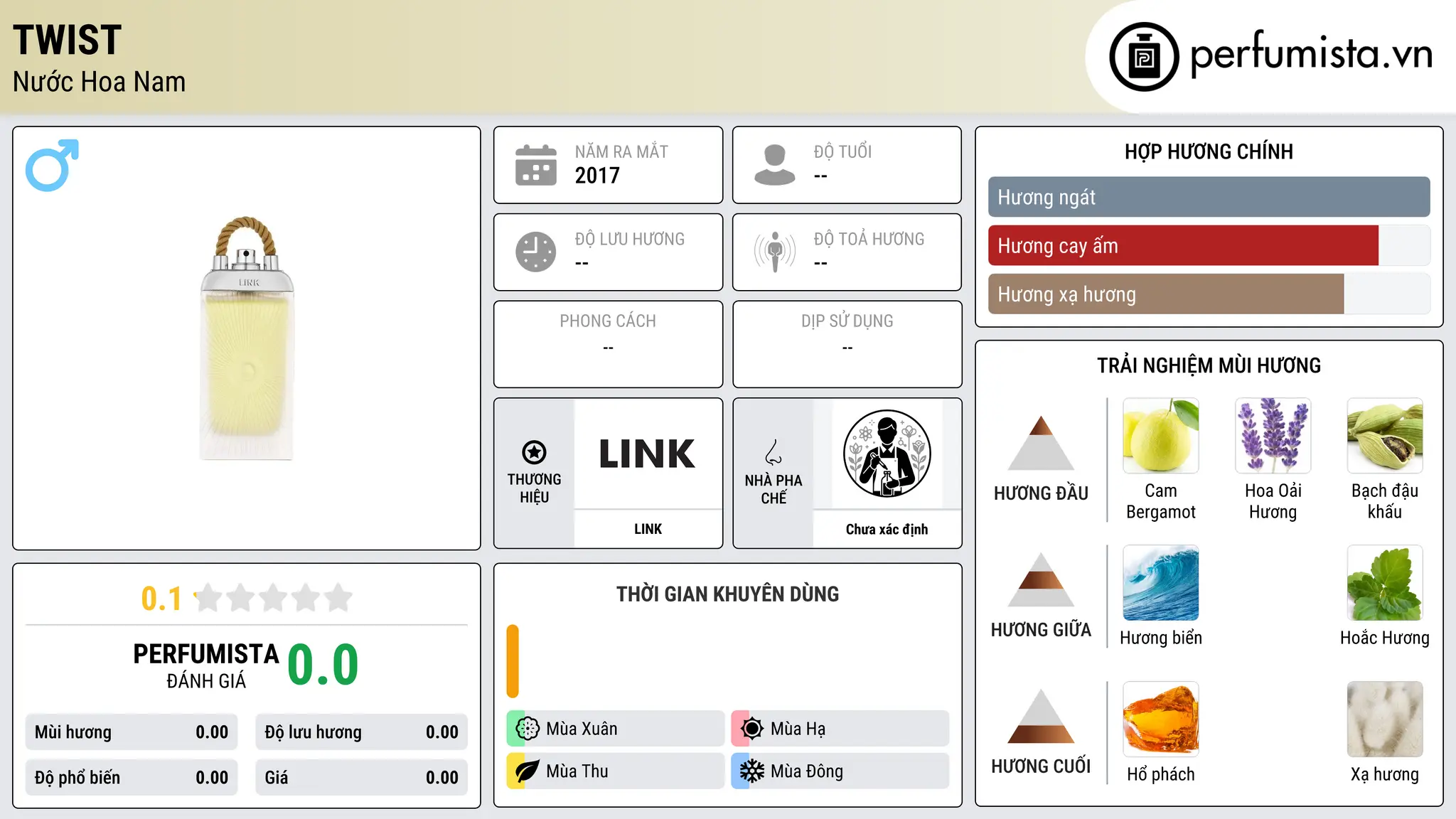Click the clock icon for Độ Lưu Hương
This screenshot has height=819, width=1456.
(536, 252)
